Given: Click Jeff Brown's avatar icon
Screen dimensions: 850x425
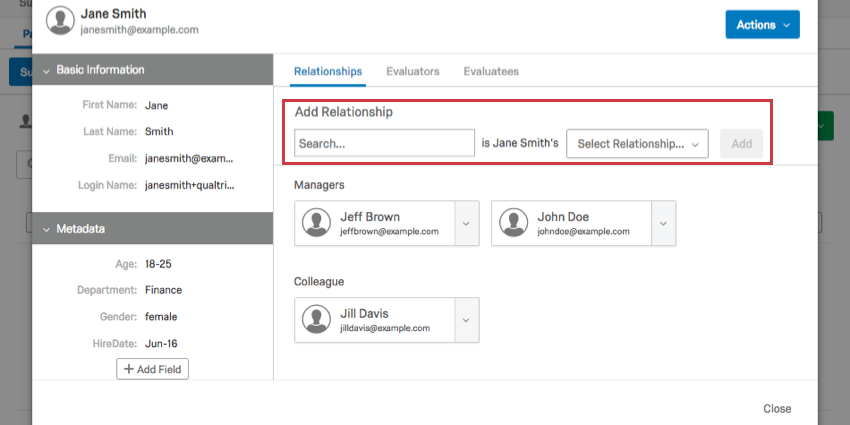Looking at the screenshot, I should coord(317,222).
